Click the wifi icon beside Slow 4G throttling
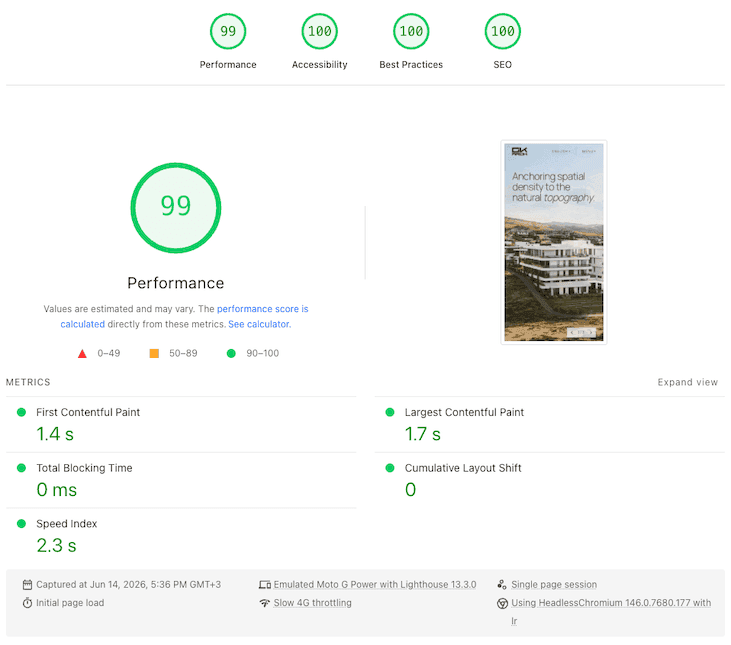Image resolution: width=731 pixels, height=645 pixels. [x=265, y=603]
